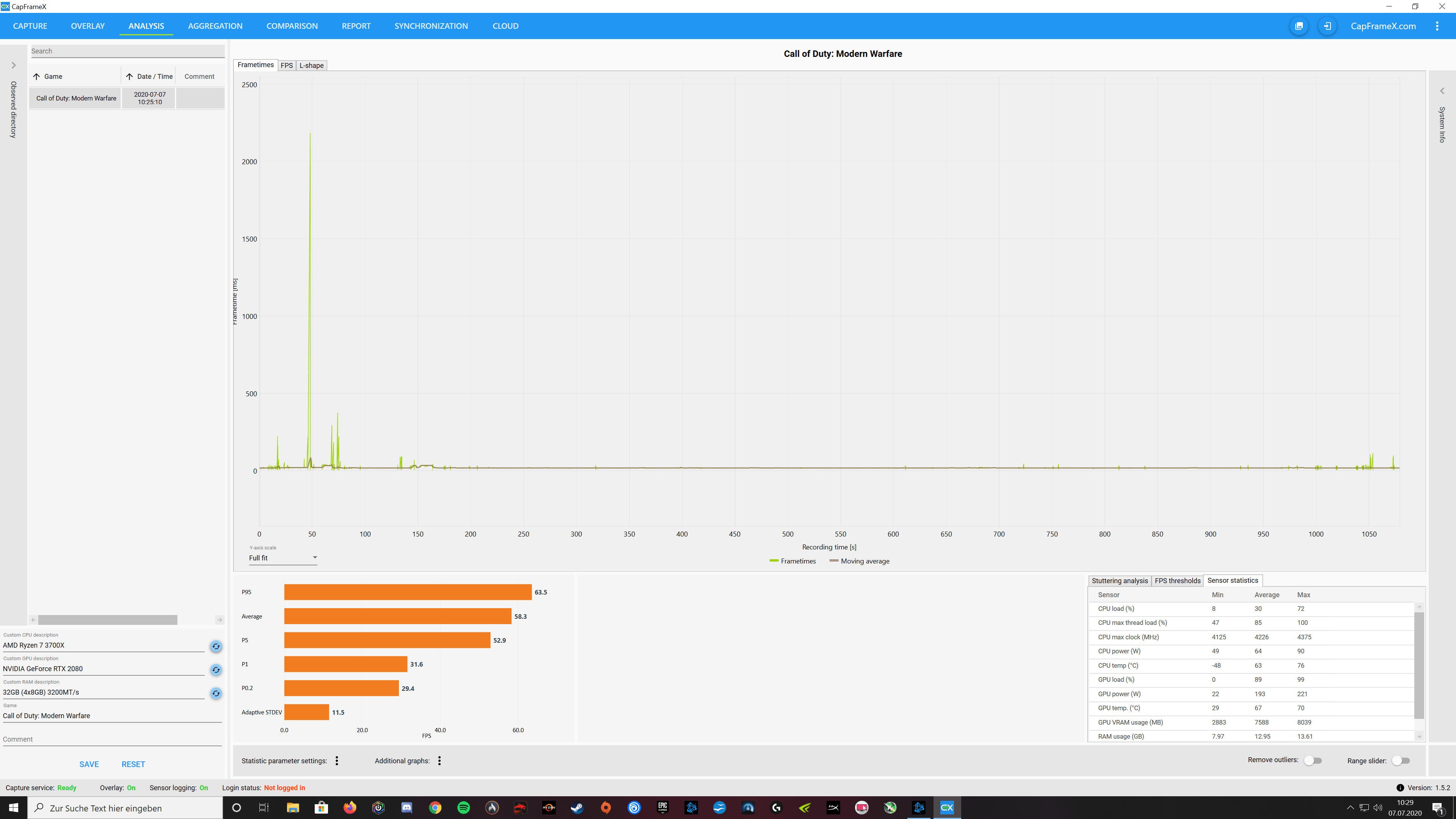The image size is (1456, 819).
Task: Click the refresh icon beside RAM description
Action: tap(216, 693)
